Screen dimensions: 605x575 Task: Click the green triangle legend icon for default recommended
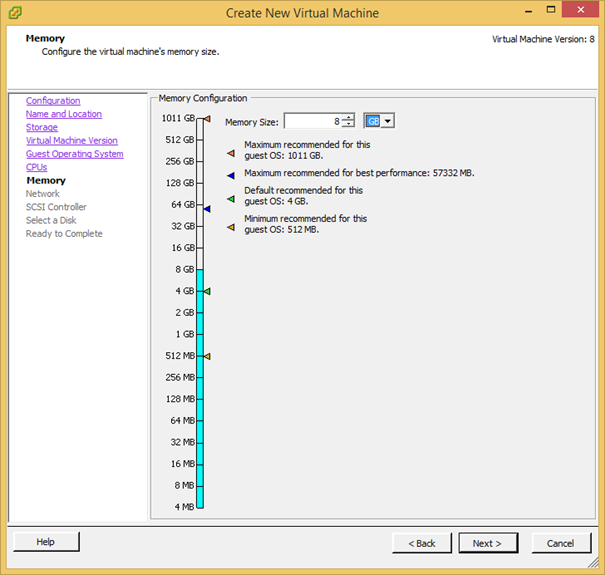pos(231,199)
